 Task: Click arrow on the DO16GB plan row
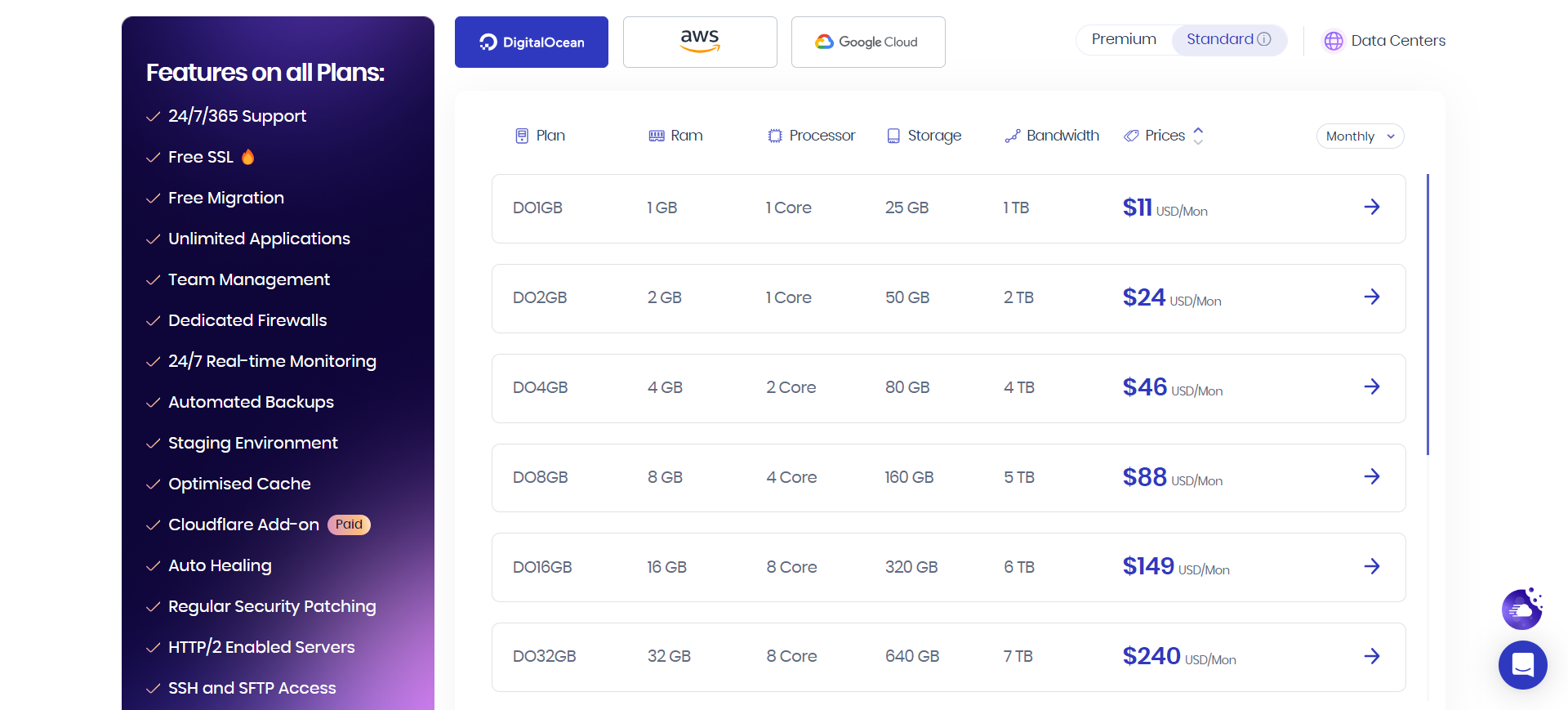[x=1372, y=566]
